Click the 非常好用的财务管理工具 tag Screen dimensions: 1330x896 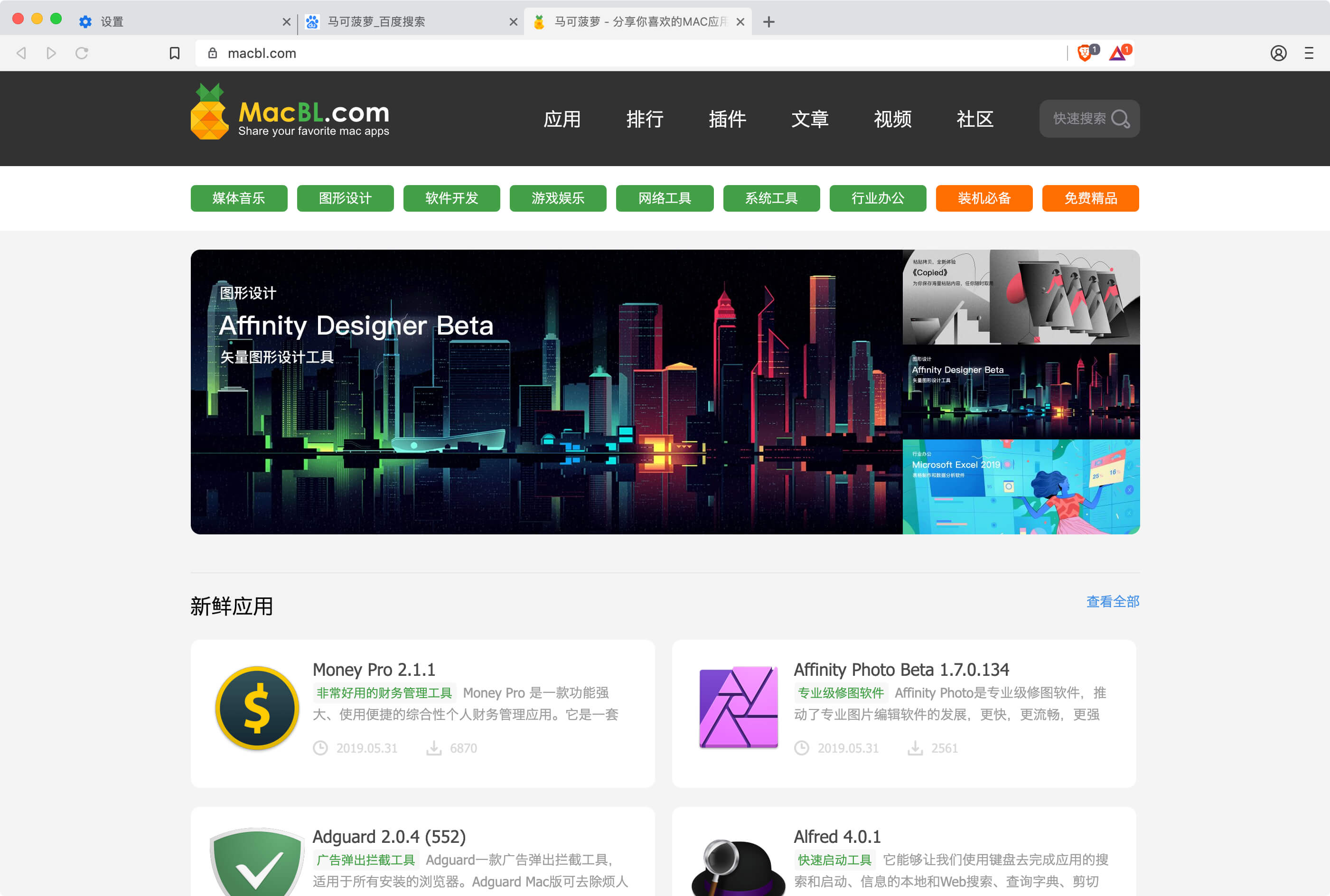click(384, 693)
